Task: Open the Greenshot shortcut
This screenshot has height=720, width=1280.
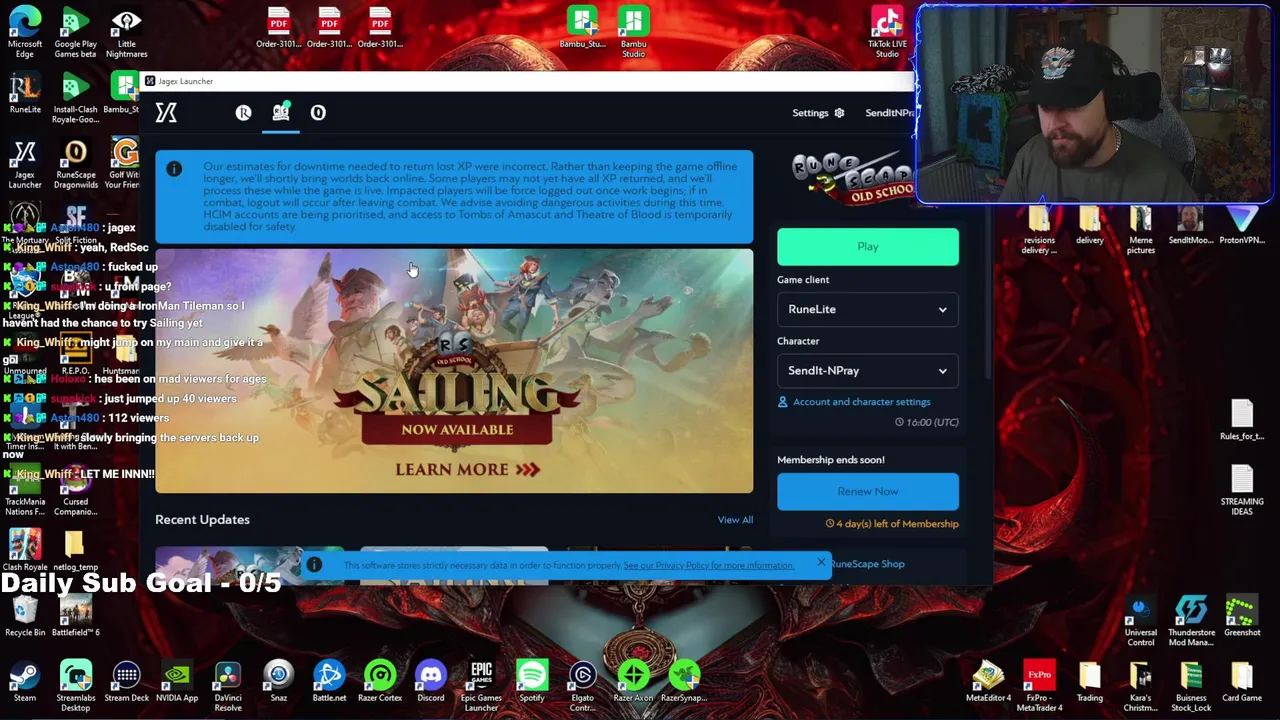Action: 1242,616
